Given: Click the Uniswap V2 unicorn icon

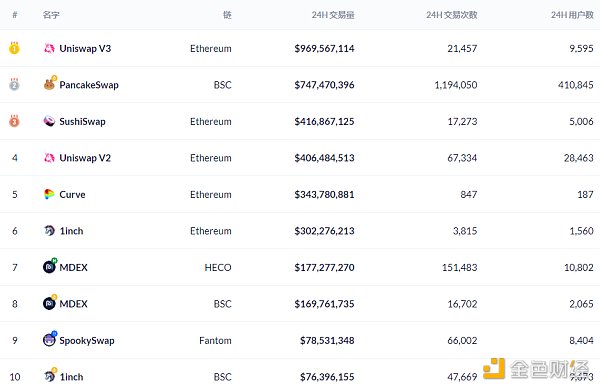Looking at the screenshot, I should pyautogui.click(x=49, y=158).
